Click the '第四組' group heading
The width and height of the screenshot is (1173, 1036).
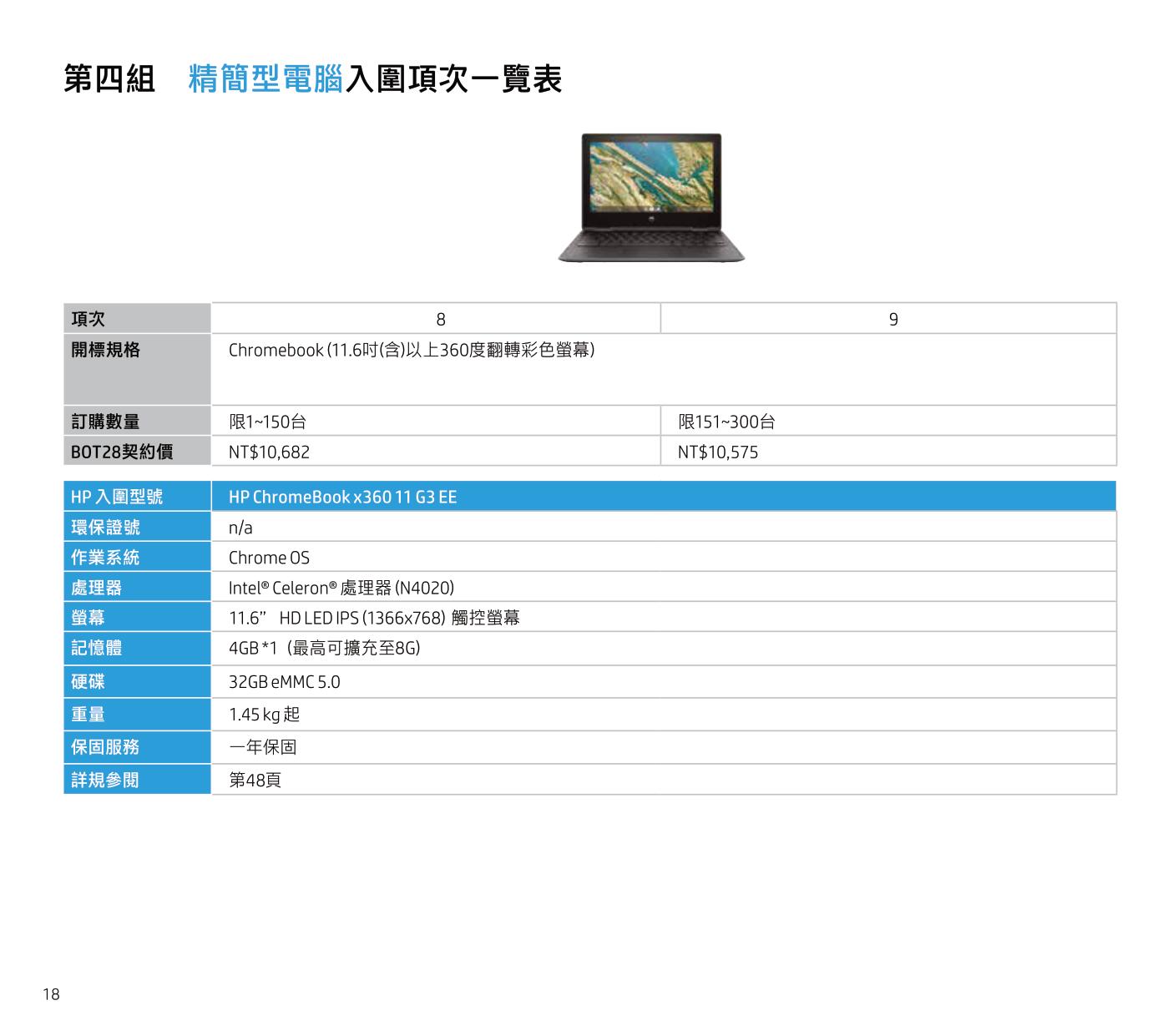109,79
